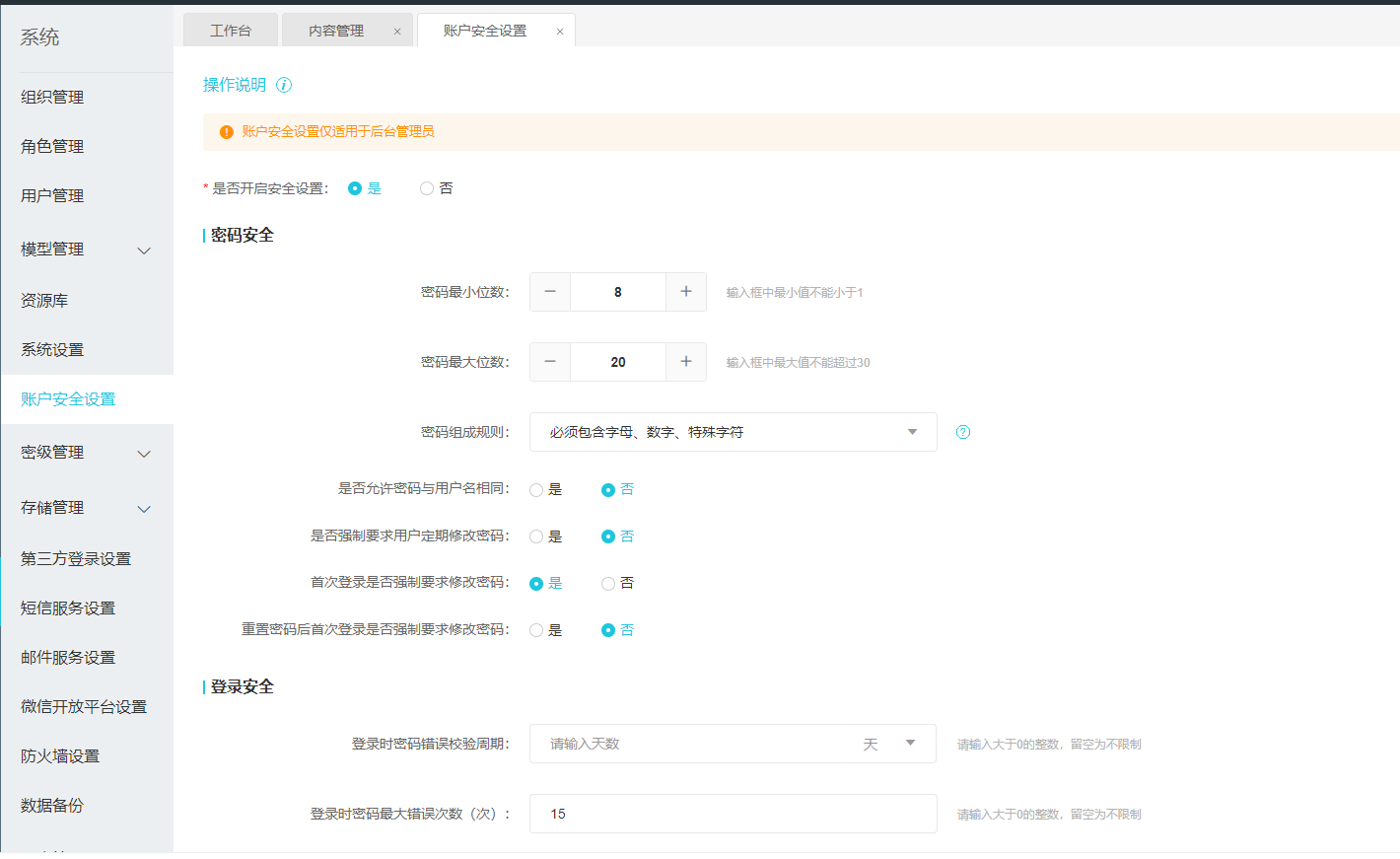Select 否 for 是否开启安全设置
The height and width of the screenshot is (859, 1400).
pos(427,188)
